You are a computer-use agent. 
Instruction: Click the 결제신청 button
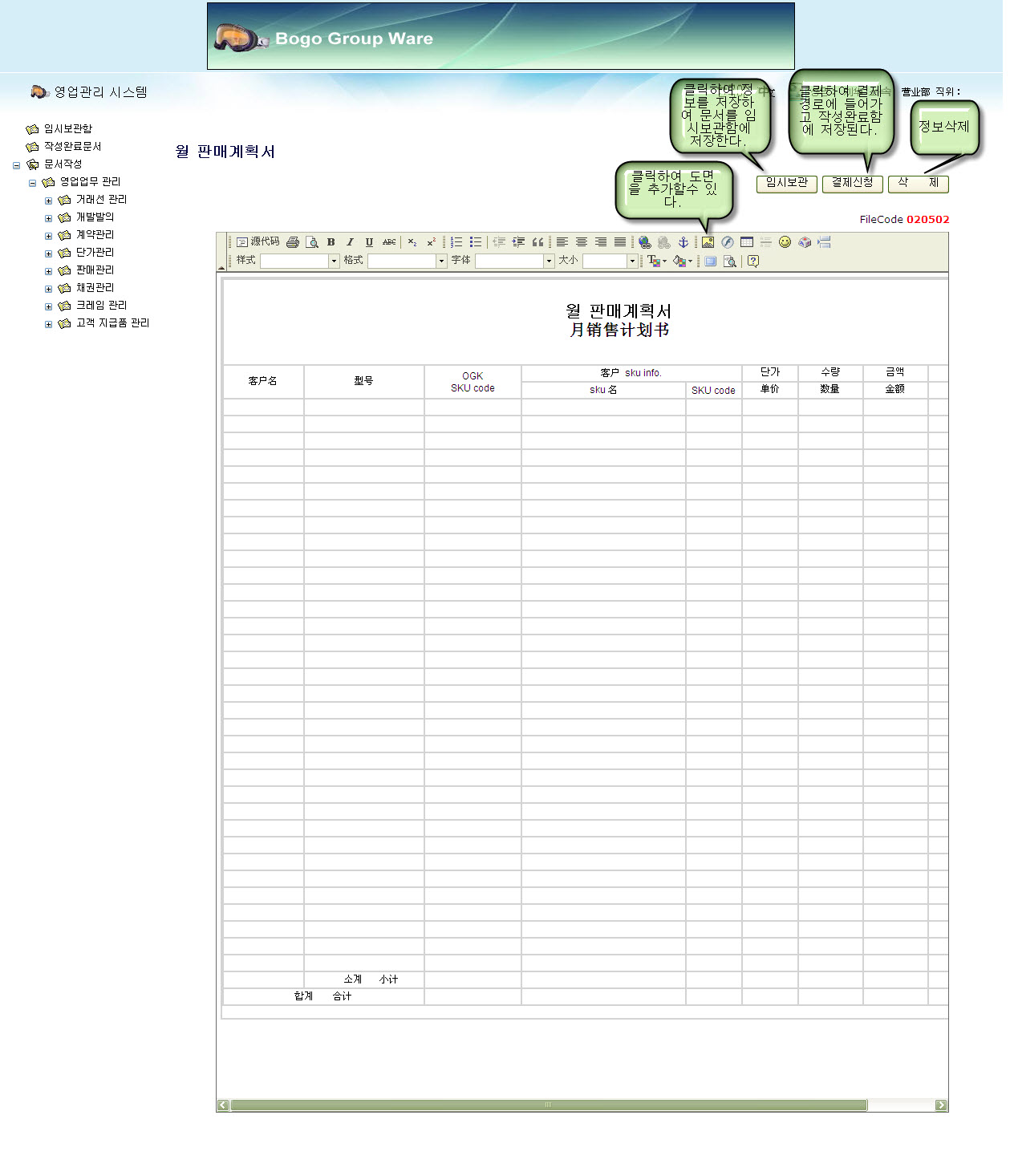pos(852,184)
